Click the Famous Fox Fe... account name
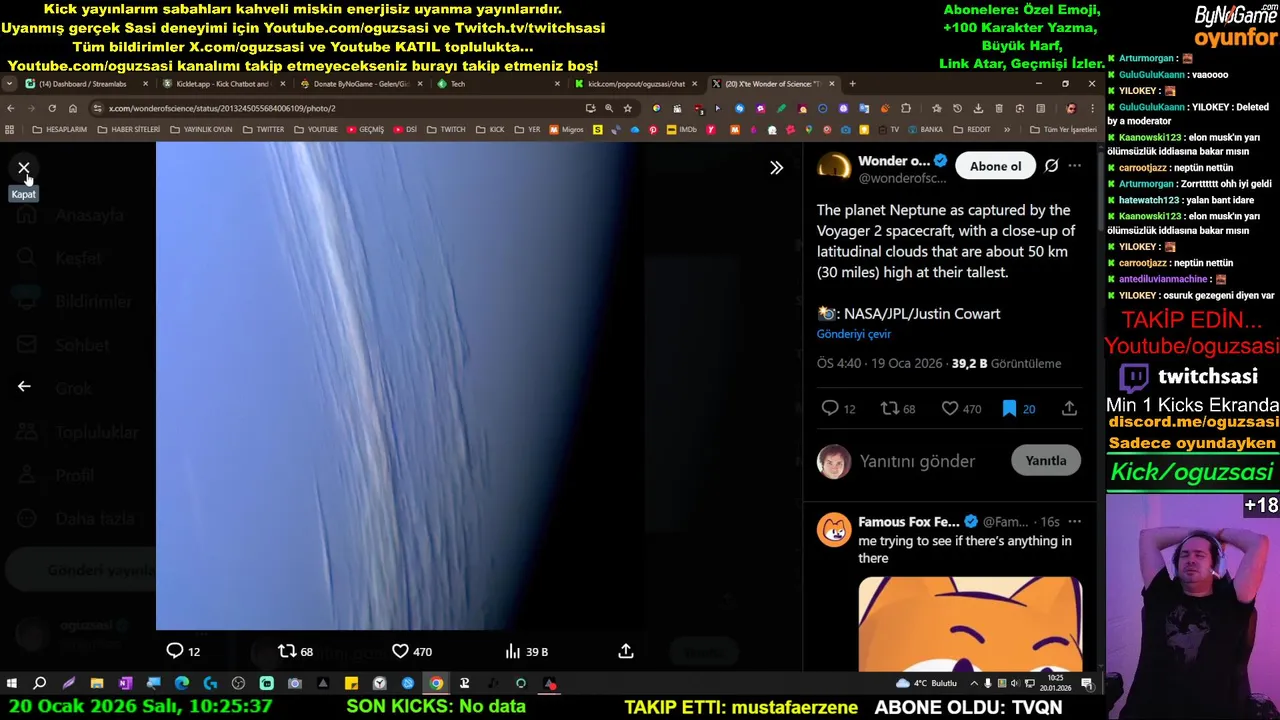 [908, 522]
